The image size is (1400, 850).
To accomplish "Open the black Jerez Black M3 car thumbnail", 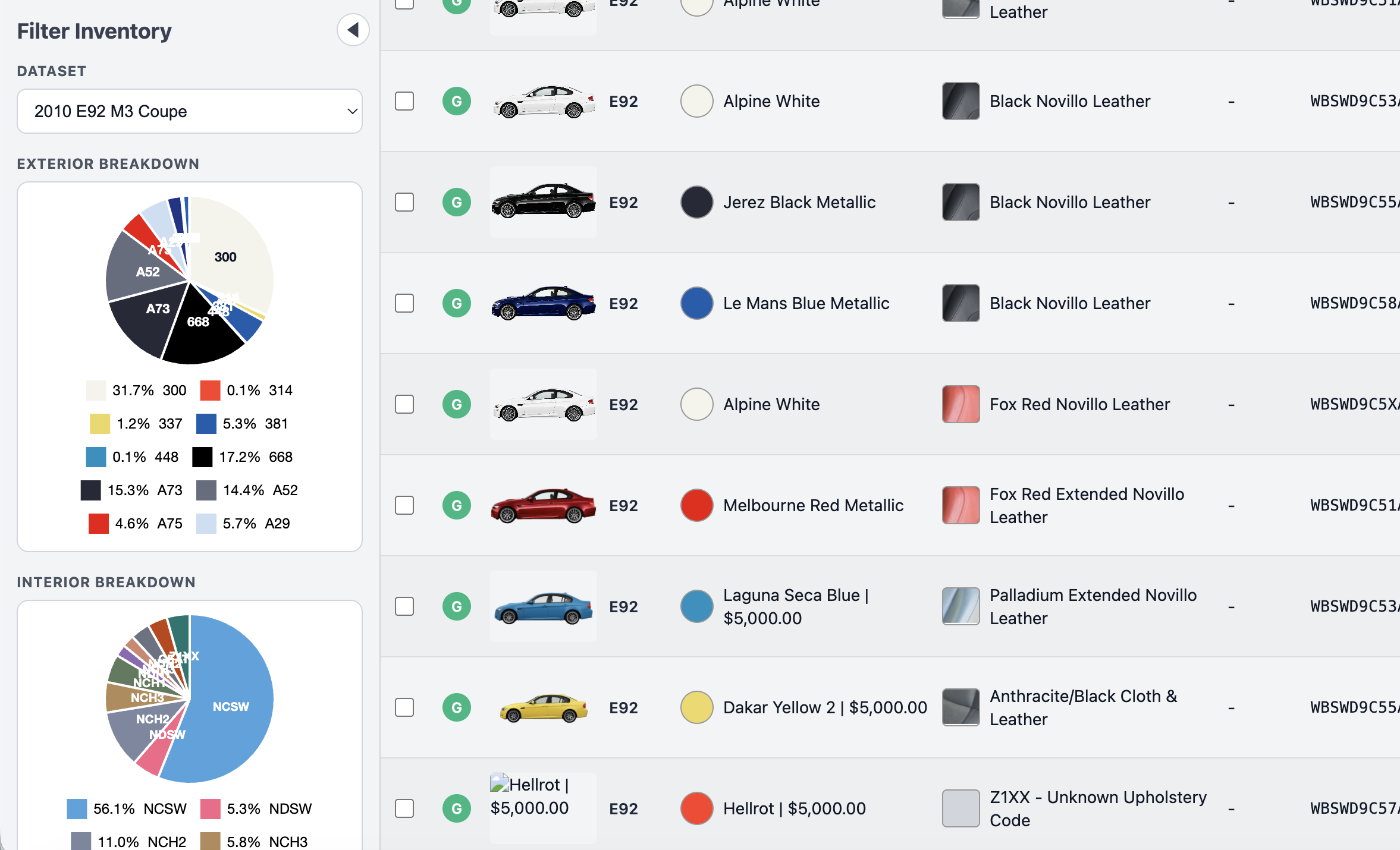I will pos(544,202).
